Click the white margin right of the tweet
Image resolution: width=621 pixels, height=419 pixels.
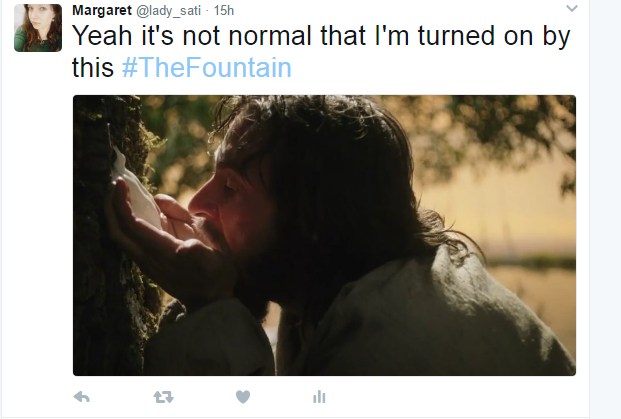(x=605, y=198)
